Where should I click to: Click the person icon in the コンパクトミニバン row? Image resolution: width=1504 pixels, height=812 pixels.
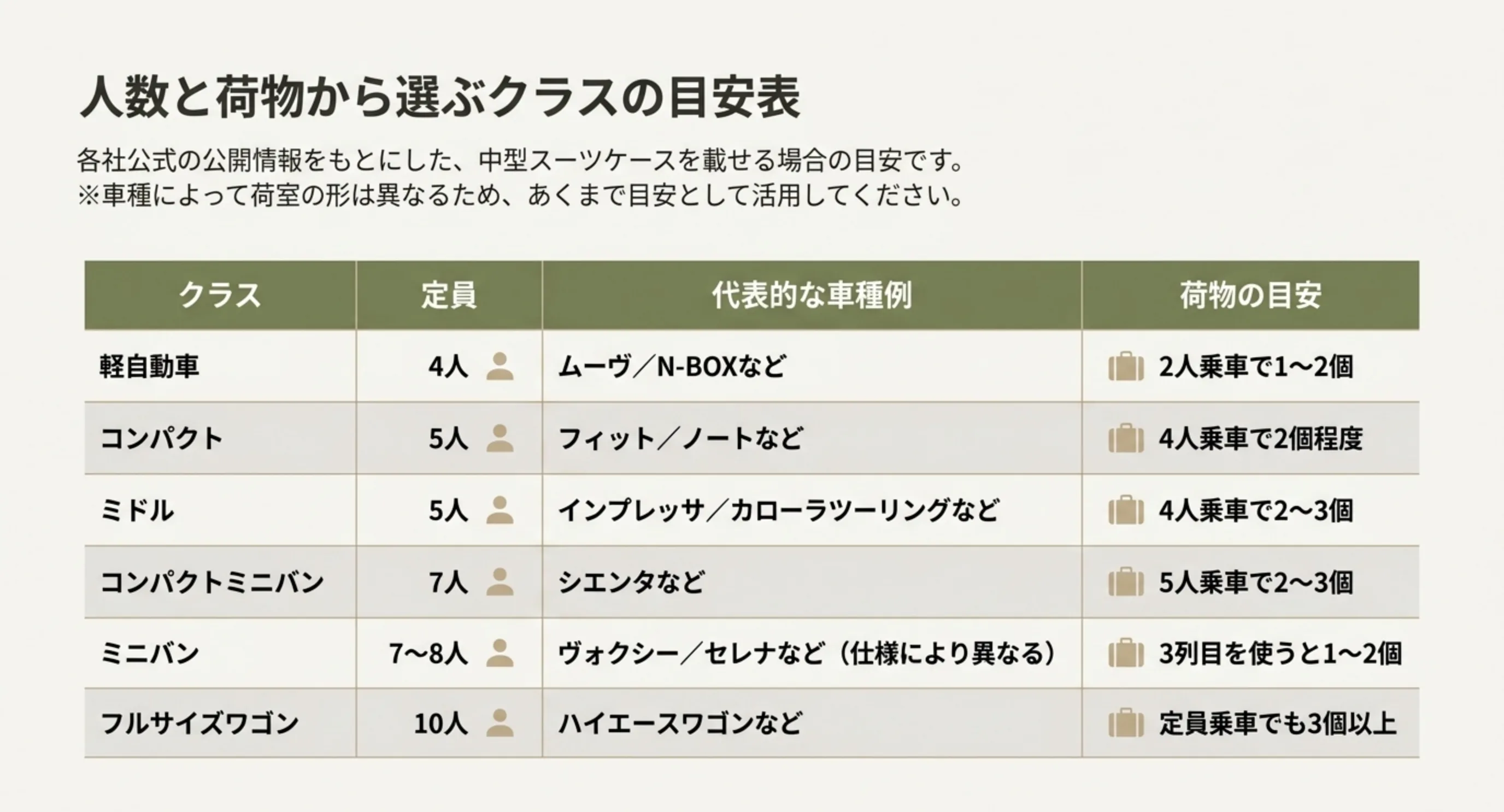pyautogui.click(x=500, y=582)
